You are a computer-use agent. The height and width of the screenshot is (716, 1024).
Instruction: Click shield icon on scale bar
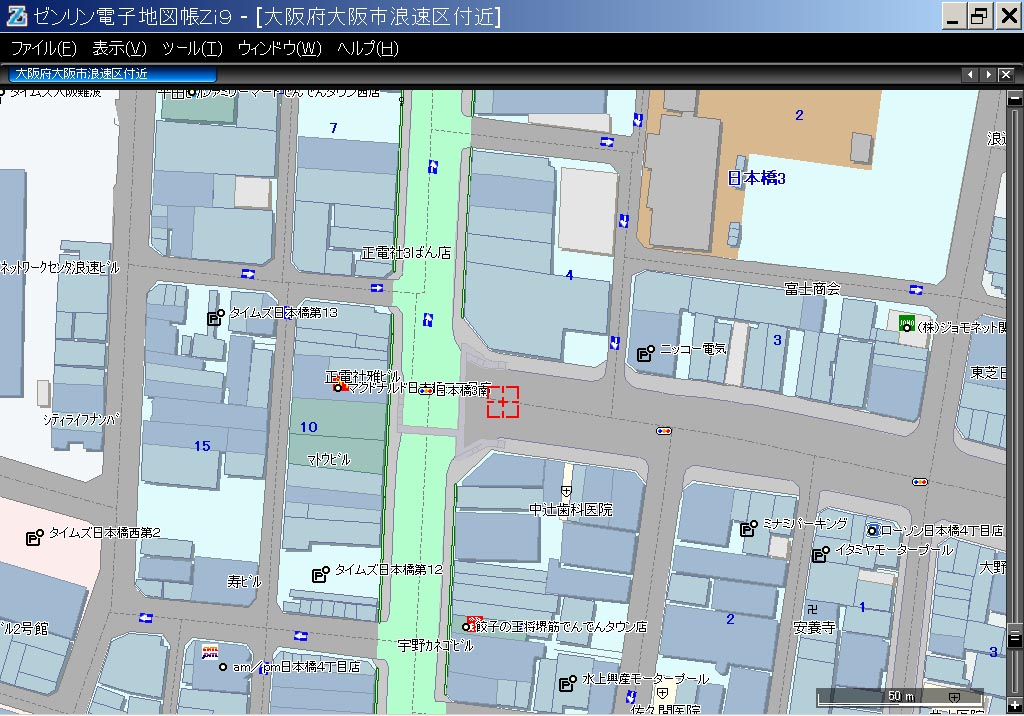[x=954, y=697]
